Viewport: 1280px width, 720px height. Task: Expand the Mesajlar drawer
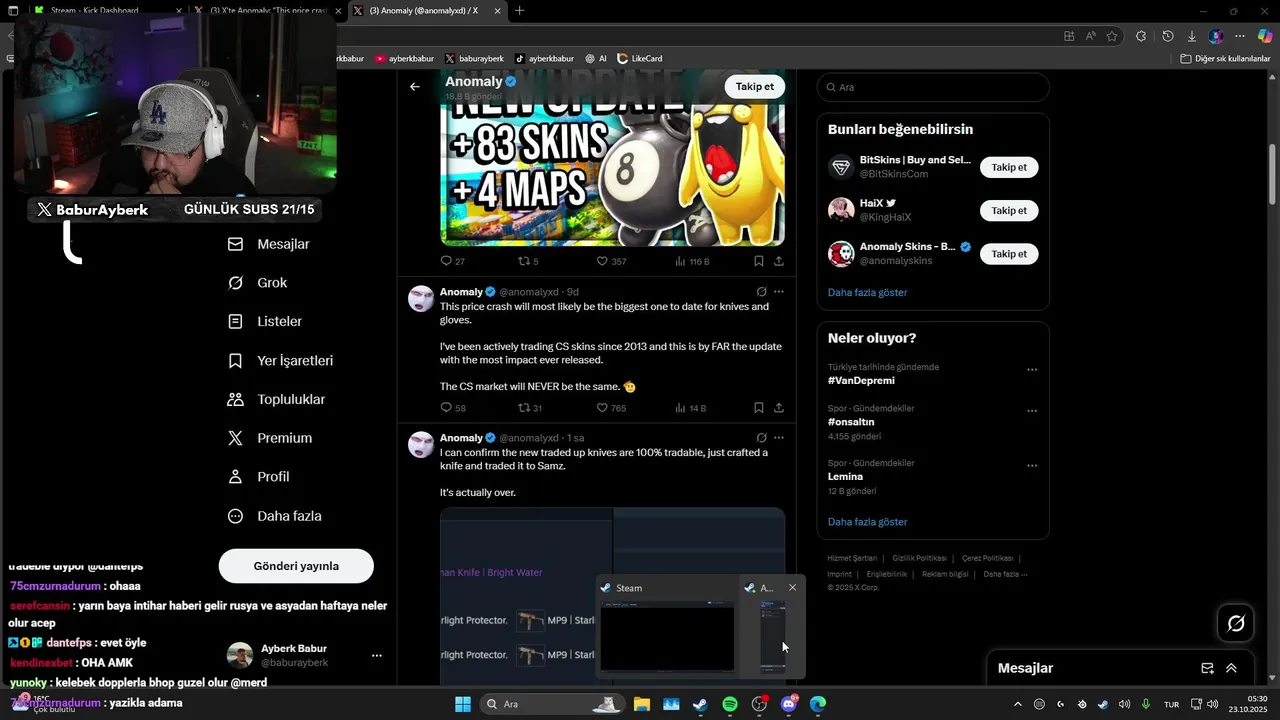click(1231, 668)
